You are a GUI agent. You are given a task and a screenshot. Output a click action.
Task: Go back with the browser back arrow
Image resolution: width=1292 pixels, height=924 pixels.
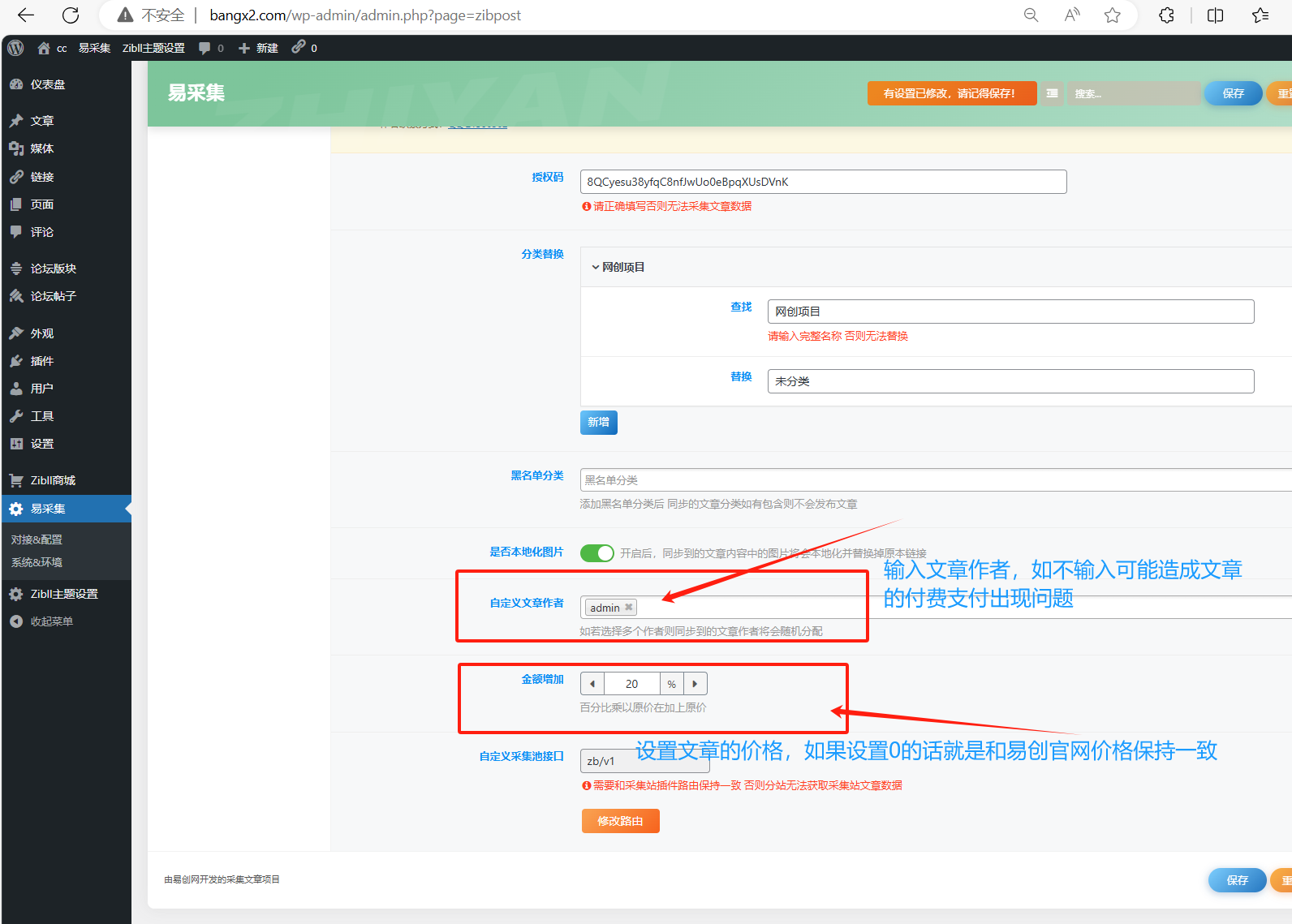tap(25, 15)
